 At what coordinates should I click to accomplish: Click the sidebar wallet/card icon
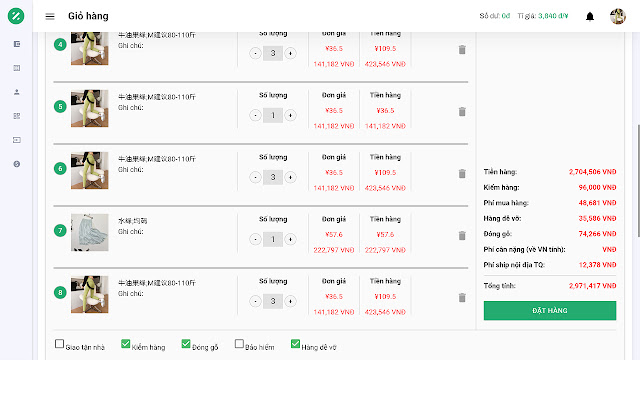(17, 140)
